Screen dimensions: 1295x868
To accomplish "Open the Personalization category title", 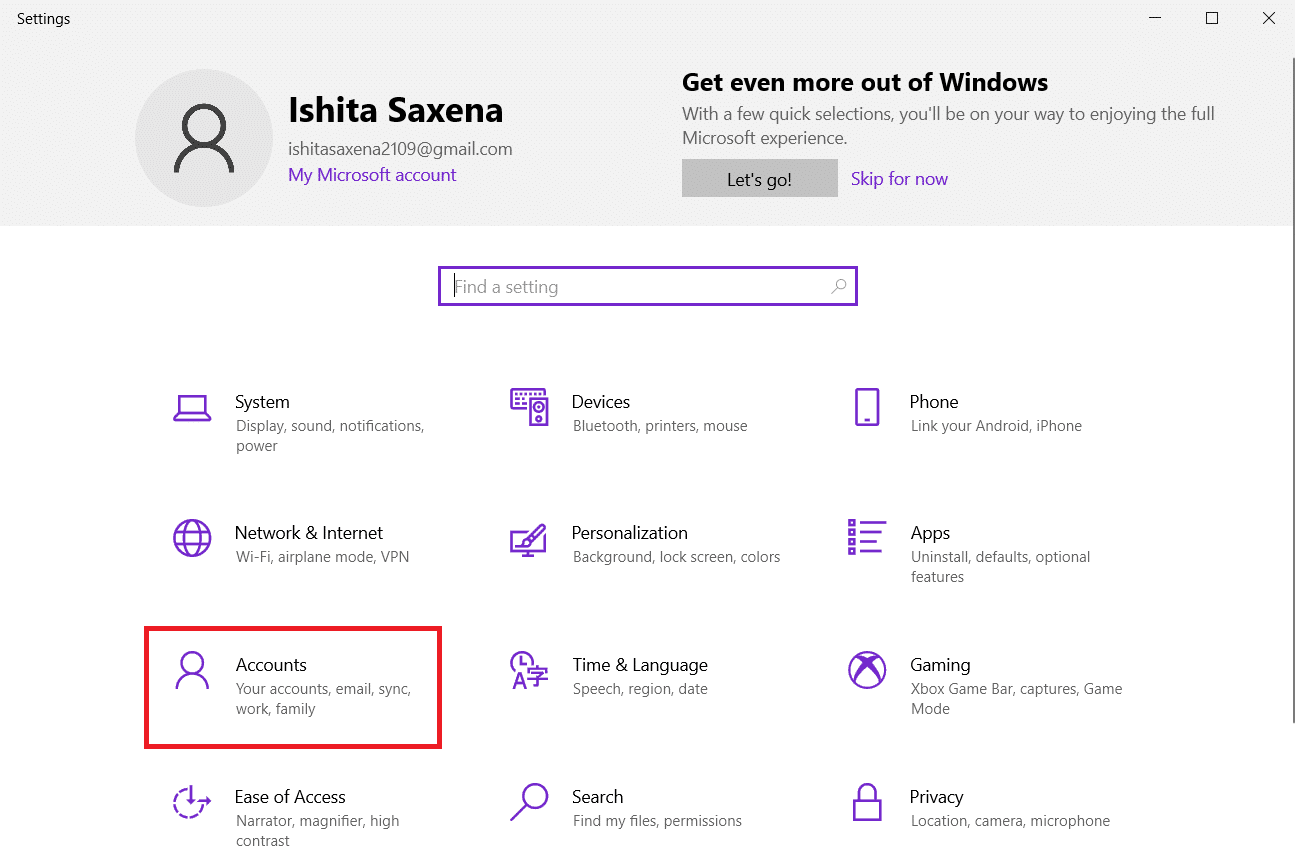I will coord(629,533).
